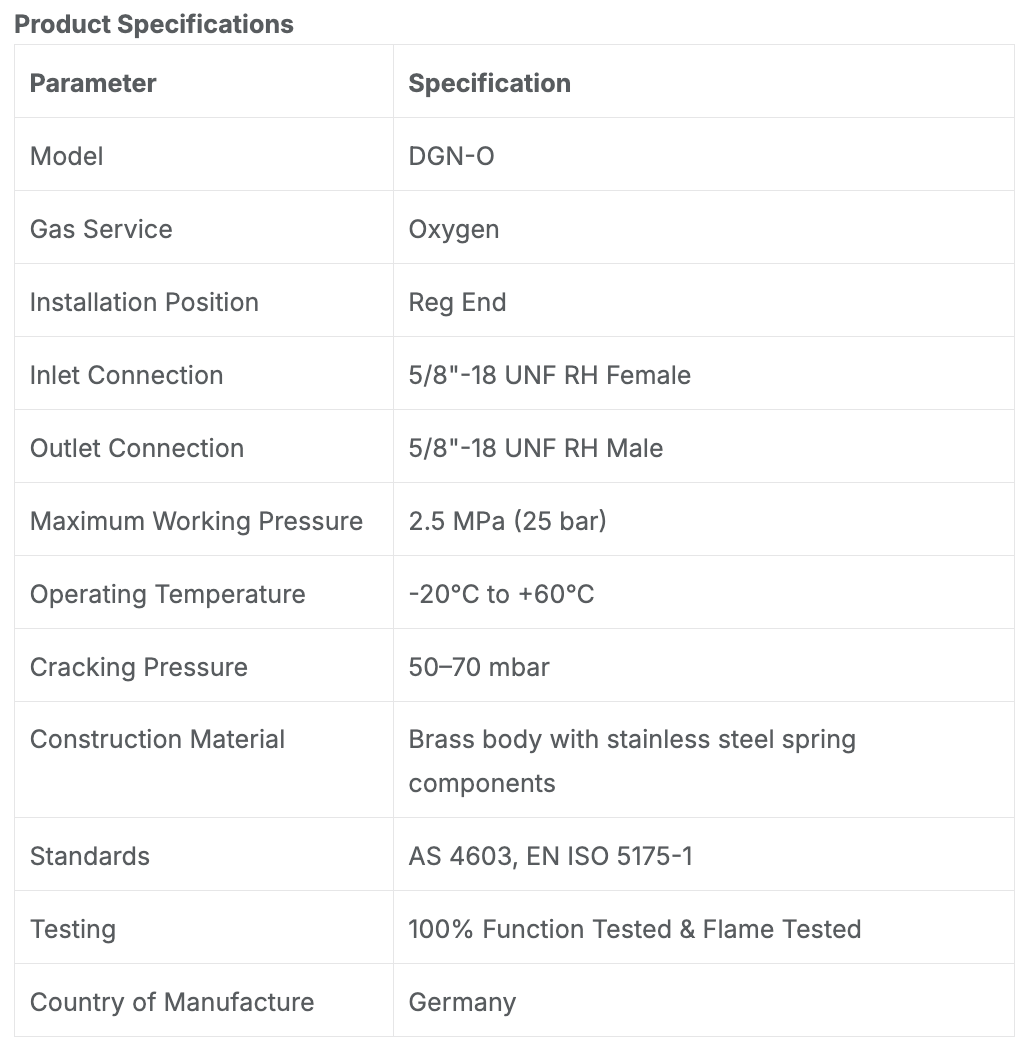Select the Country of Manufacture label
This screenshot has height=1056, width=1034.
coord(172,1001)
